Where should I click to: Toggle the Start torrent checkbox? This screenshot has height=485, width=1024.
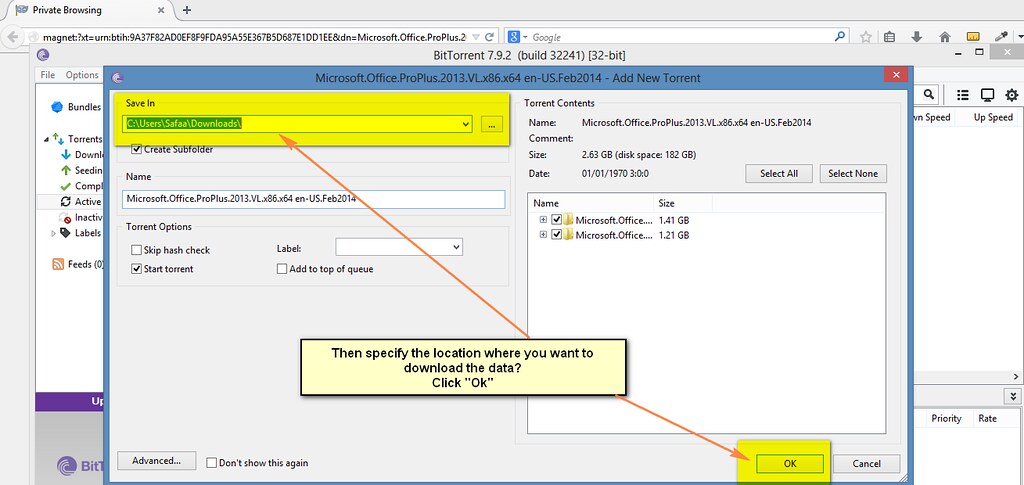(x=136, y=269)
